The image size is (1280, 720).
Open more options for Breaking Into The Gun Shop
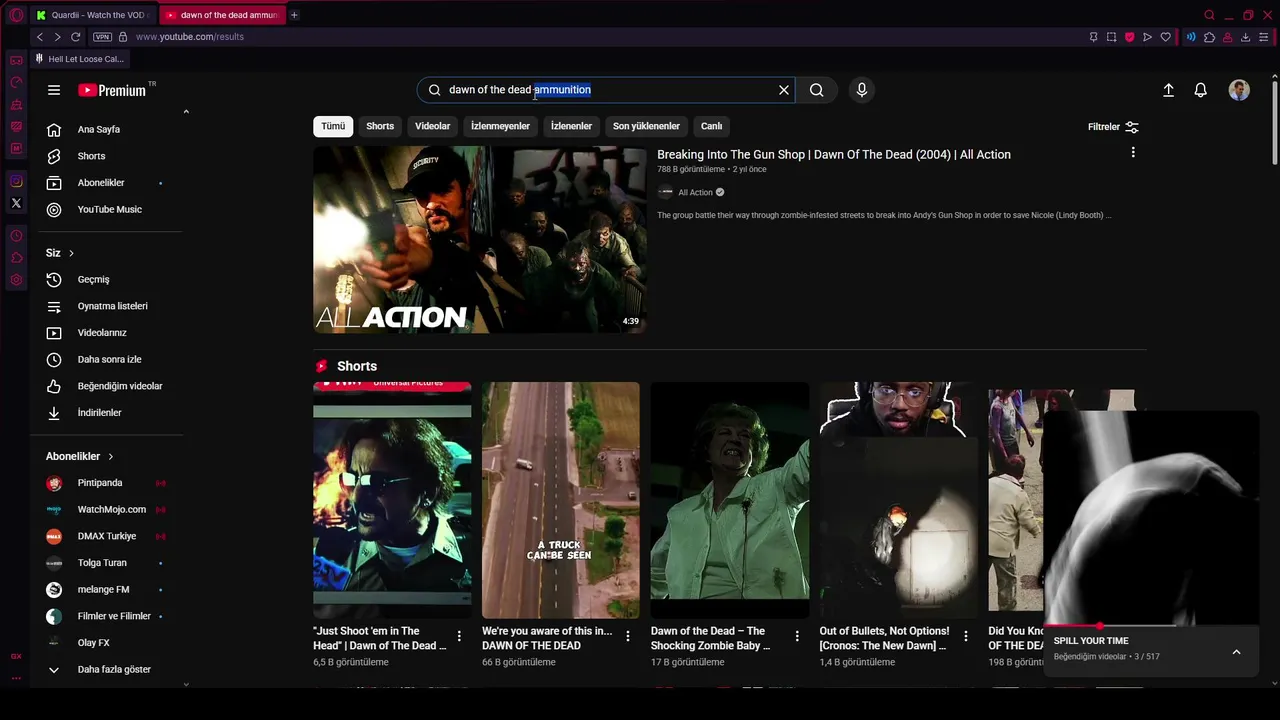pos(1133,153)
